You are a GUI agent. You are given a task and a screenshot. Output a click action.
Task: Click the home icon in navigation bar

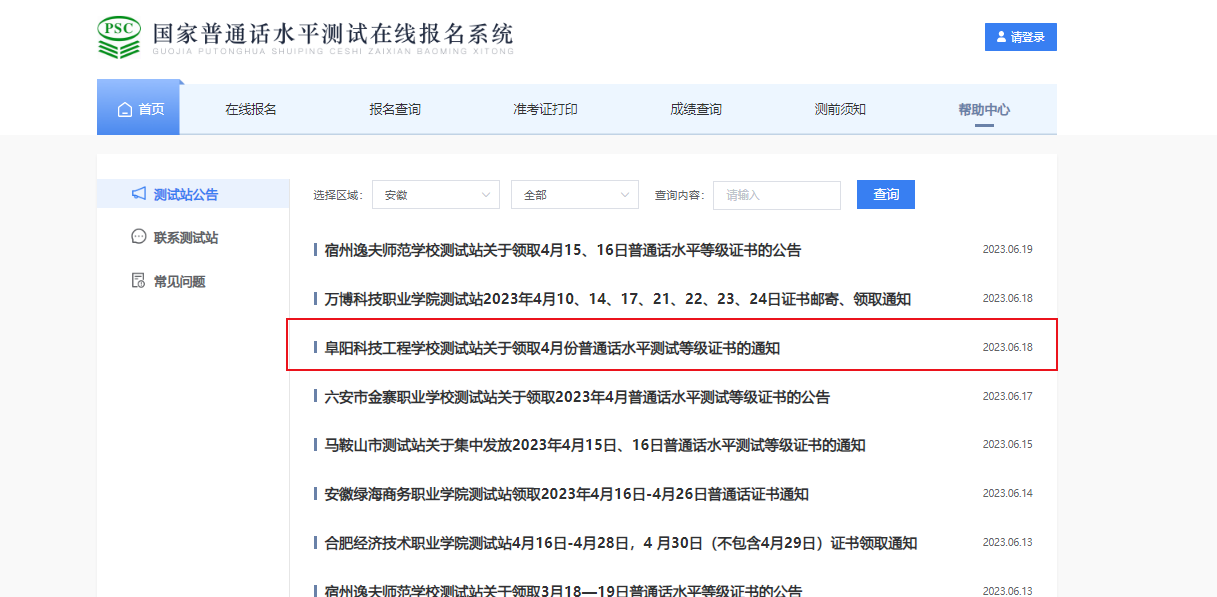click(x=125, y=110)
